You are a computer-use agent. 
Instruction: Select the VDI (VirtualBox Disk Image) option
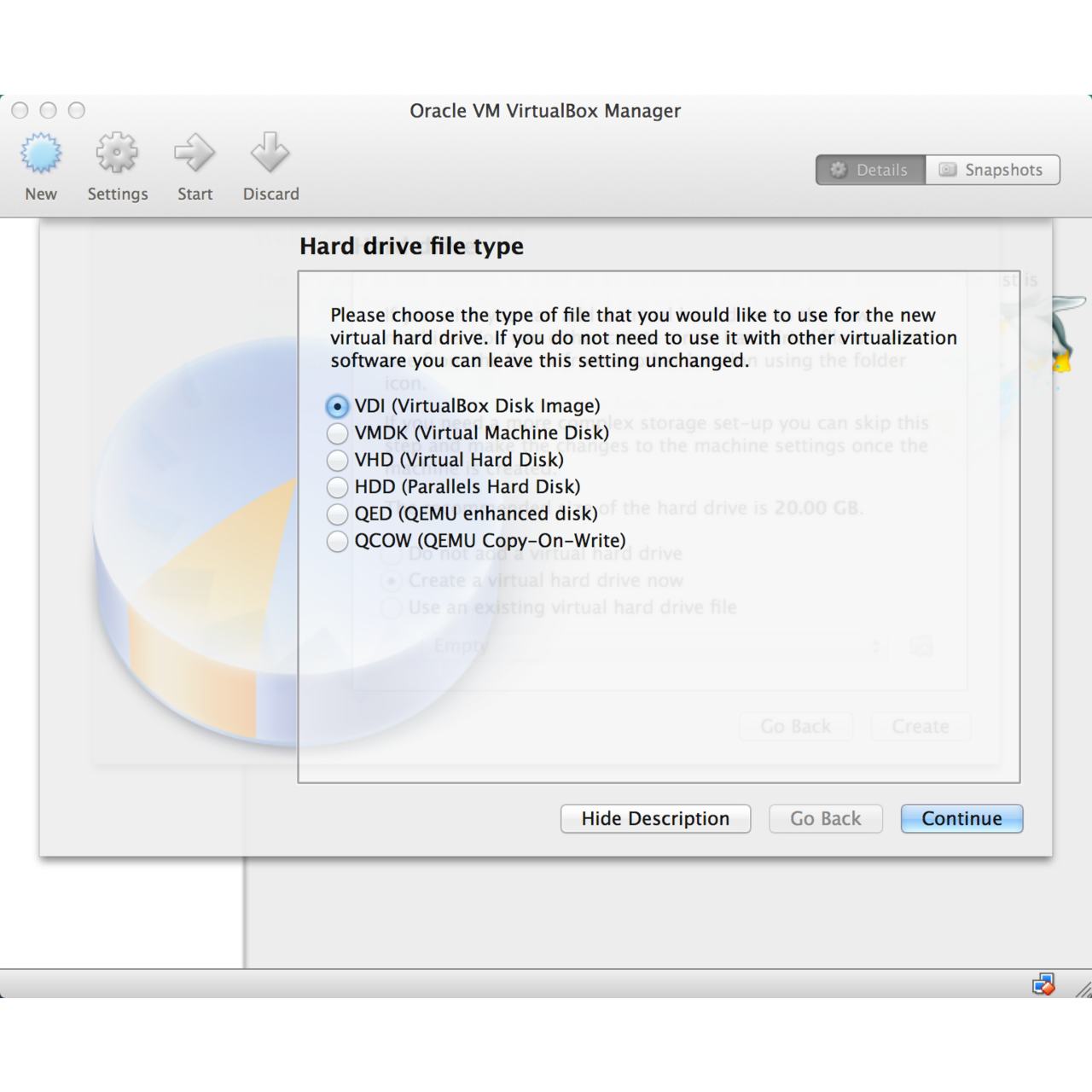point(337,407)
